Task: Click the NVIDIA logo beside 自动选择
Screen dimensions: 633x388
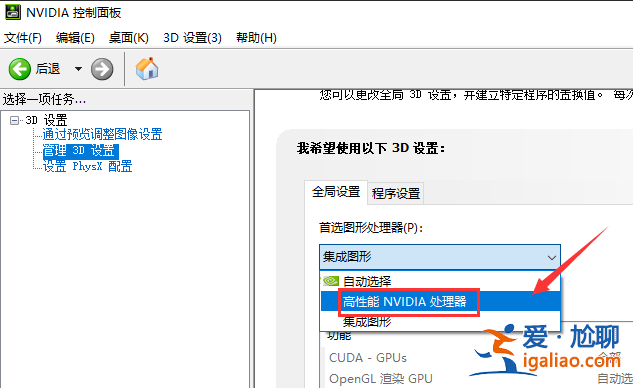Action: coord(331,281)
